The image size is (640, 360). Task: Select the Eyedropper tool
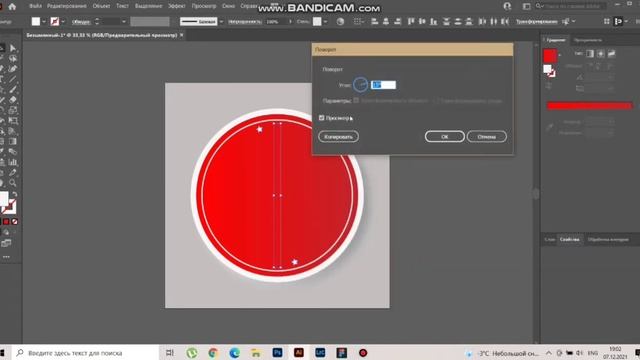(x=13, y=173)
